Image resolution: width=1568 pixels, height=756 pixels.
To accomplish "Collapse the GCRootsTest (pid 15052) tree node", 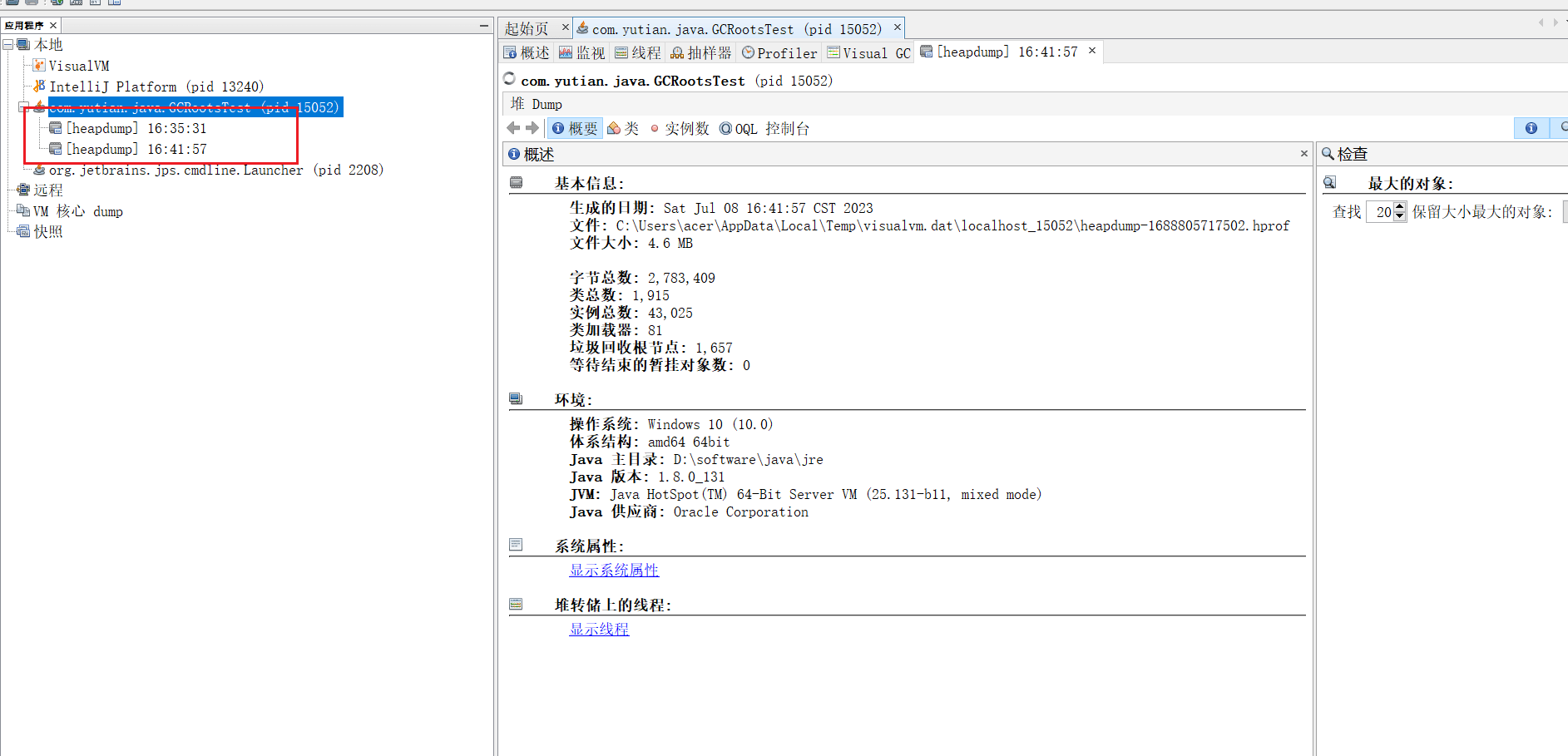I will click(23, 107).
